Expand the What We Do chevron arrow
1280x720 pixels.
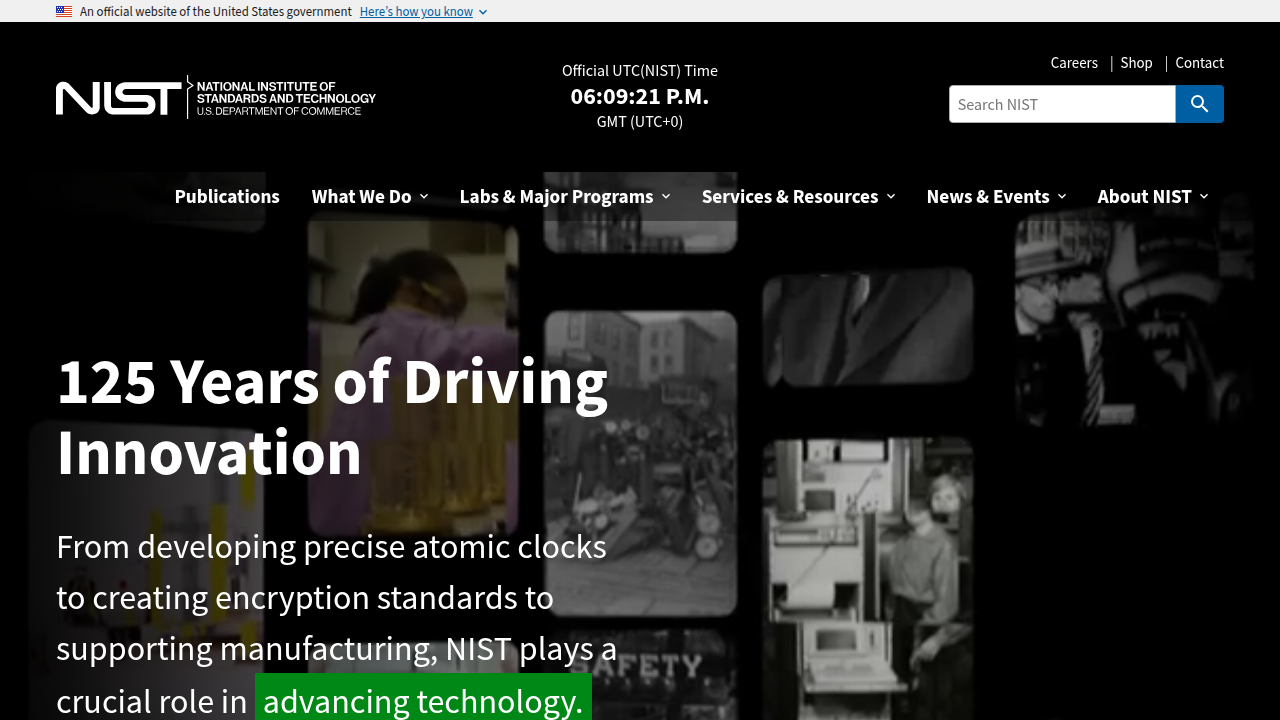pos(424,196)
